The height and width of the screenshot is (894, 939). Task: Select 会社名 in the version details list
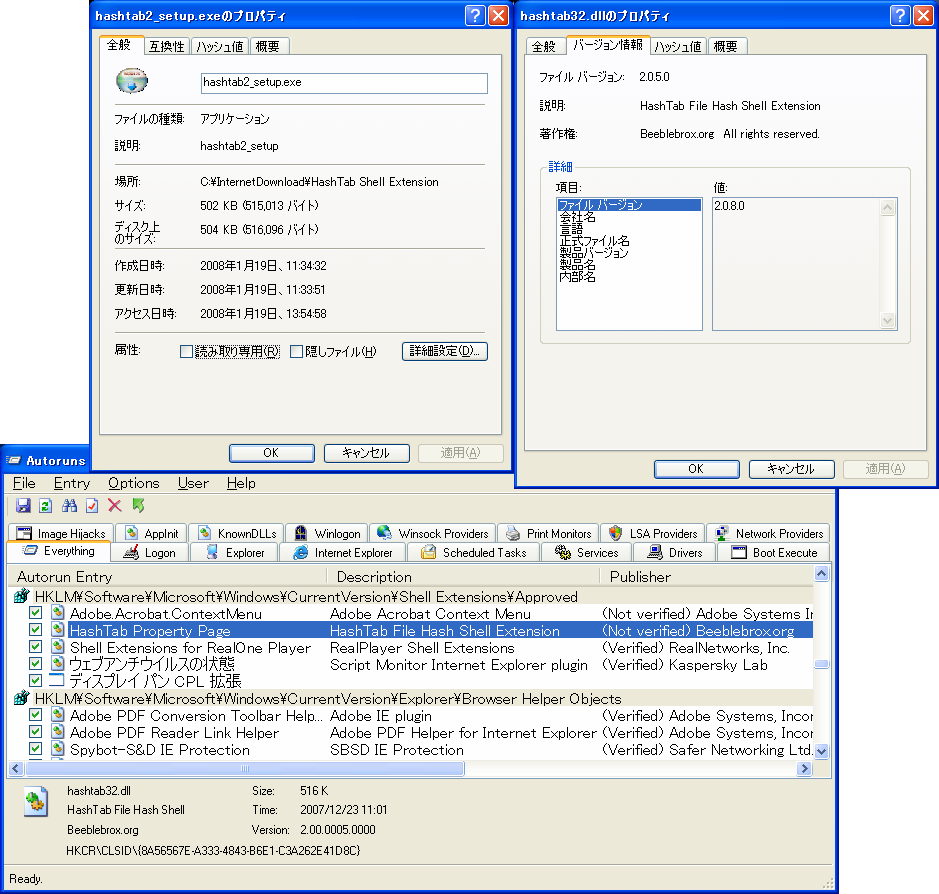577,217
